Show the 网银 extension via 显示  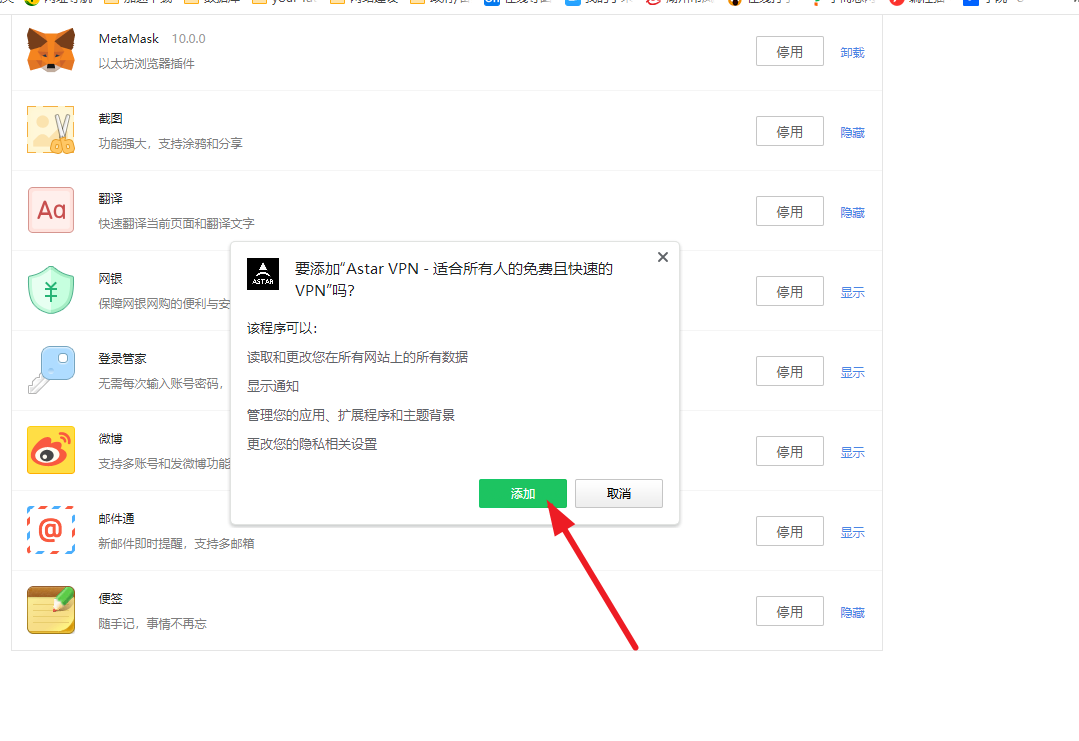tap(852, 292)
